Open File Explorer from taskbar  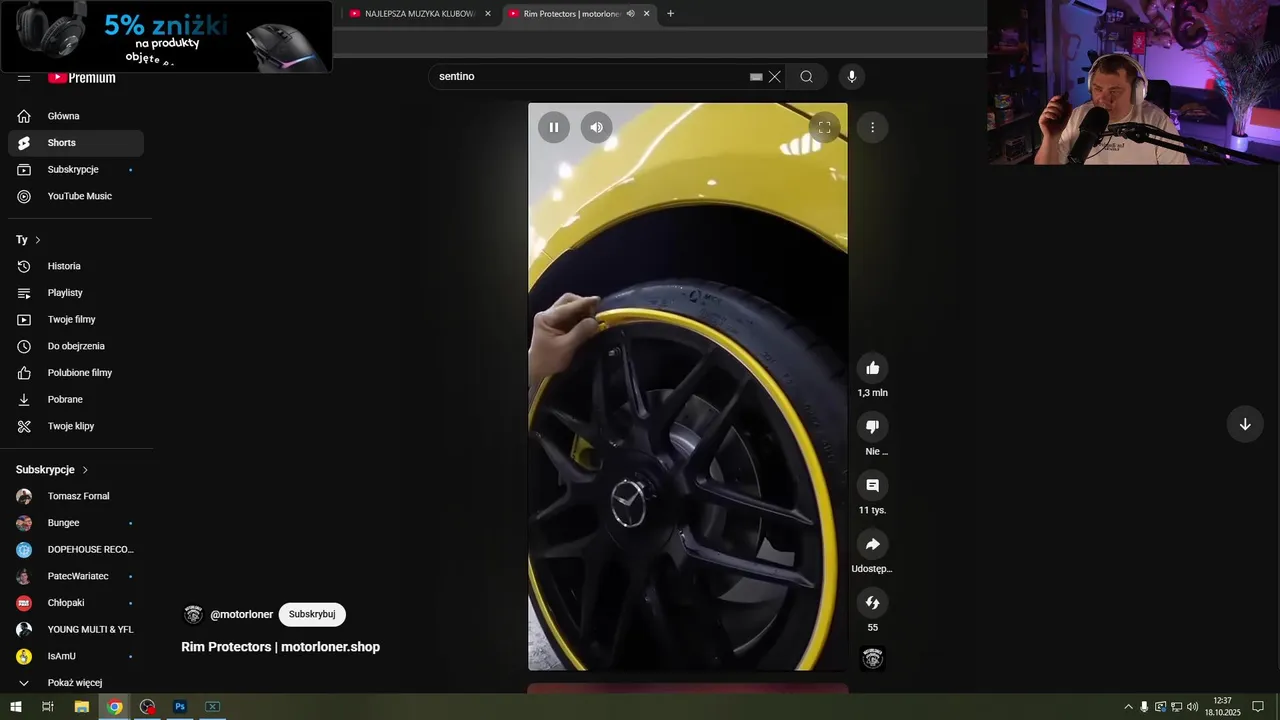click(x=82, y=707)
